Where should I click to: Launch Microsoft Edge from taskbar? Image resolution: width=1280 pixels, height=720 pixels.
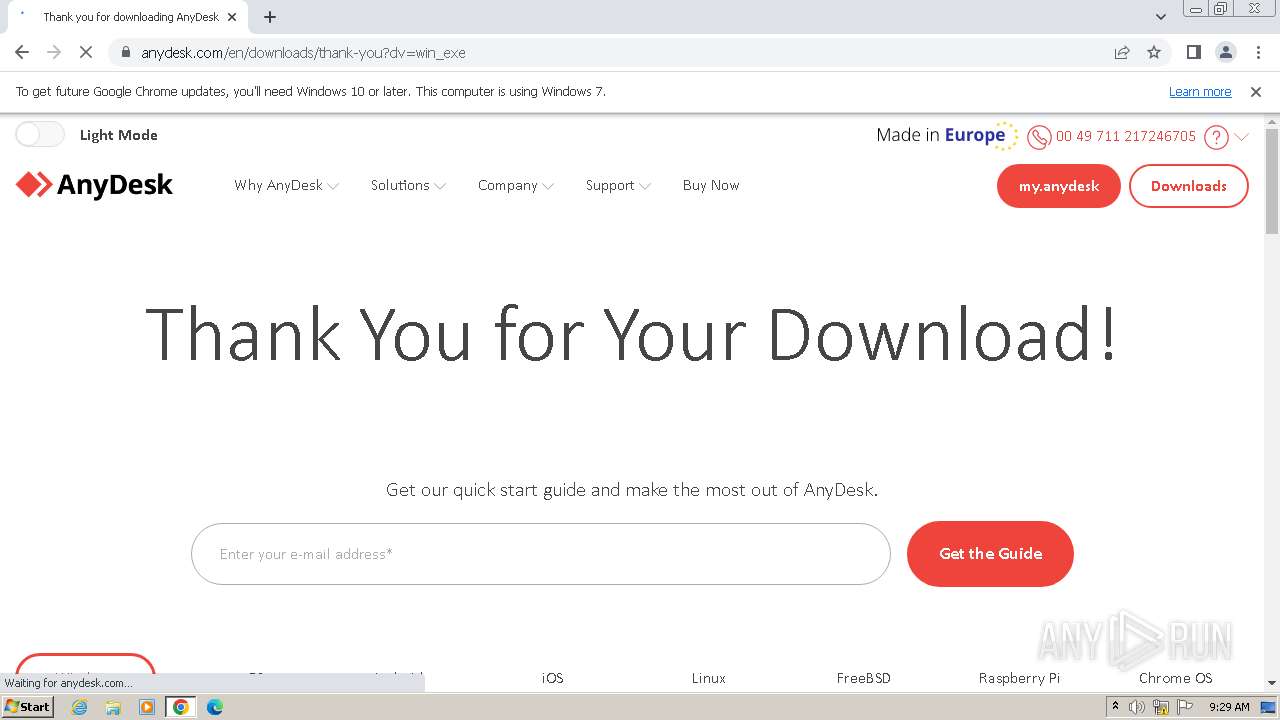click(x=214, y=707)
